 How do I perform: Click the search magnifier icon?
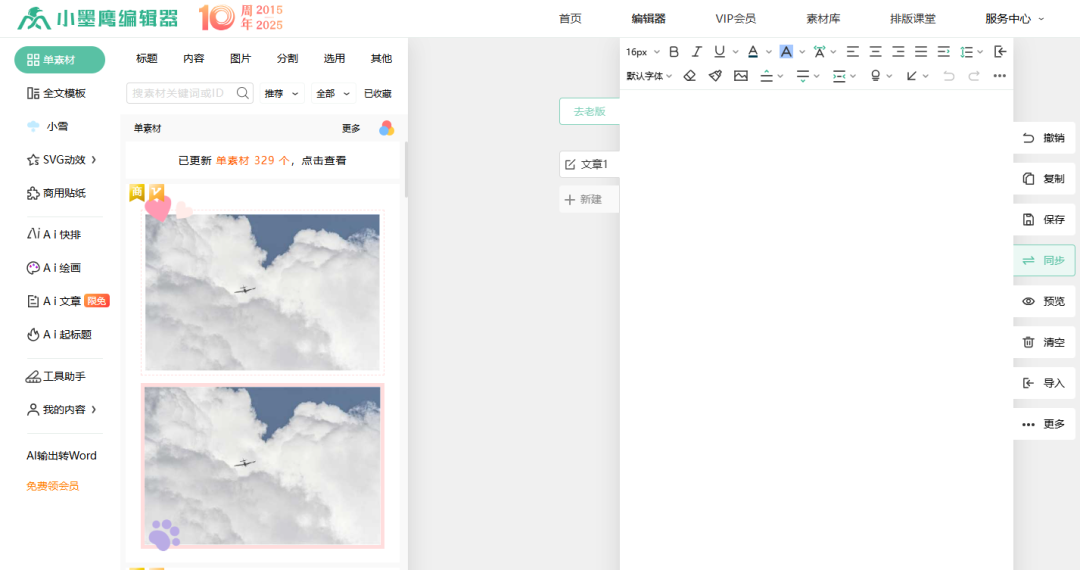click(242, 93)
